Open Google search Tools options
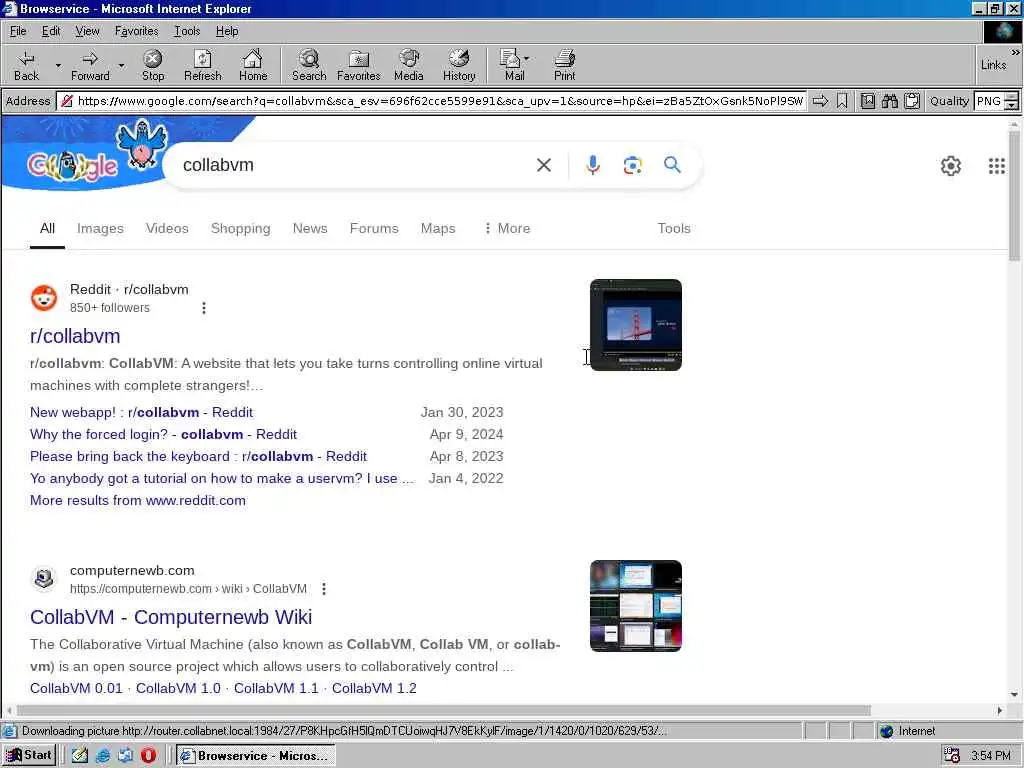The image size is (1024, 768). (673, 228)
